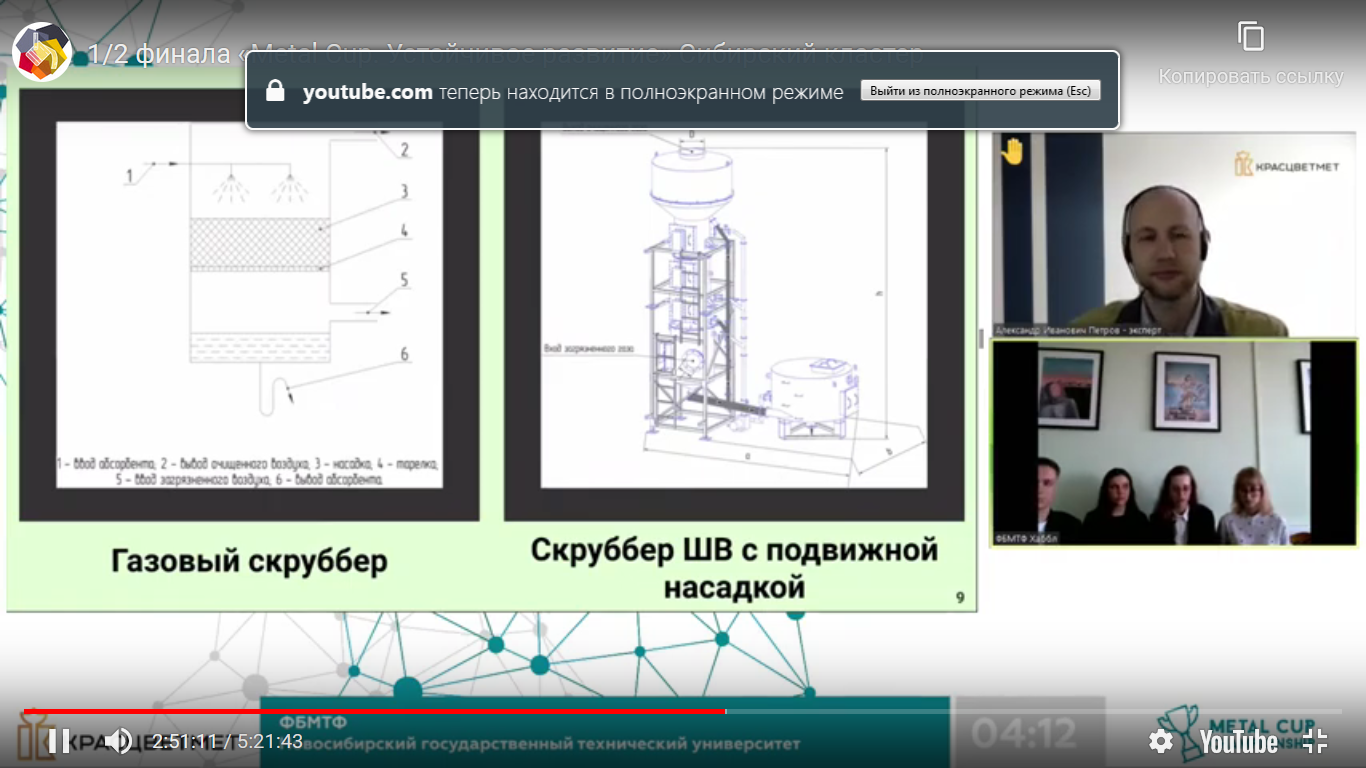Click 'Выйти из полноэкранного режима (Esc)' button
Viewport: 1366px width, 768px height.
coord(980,91)
